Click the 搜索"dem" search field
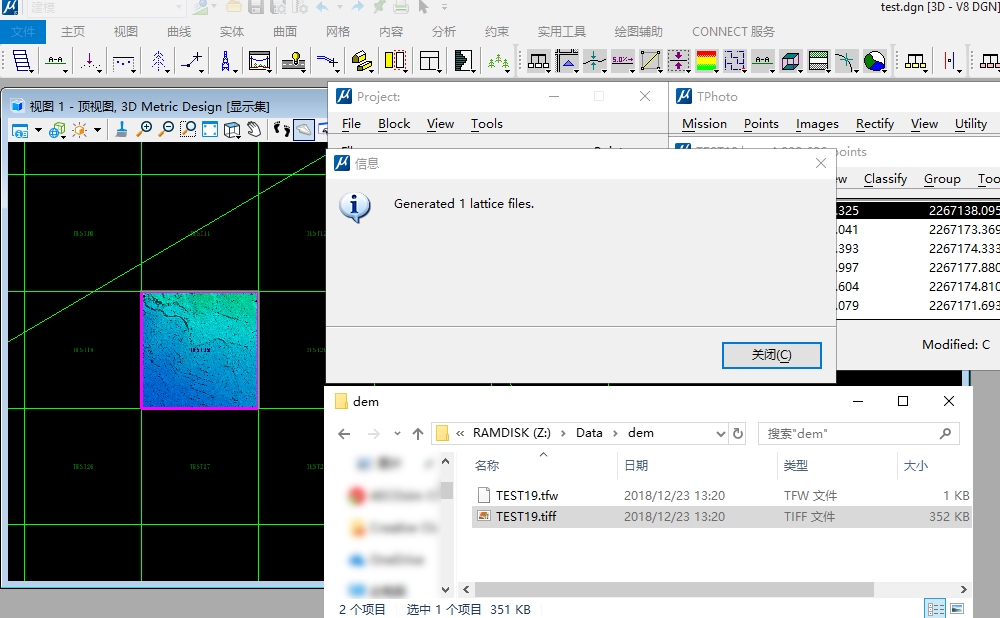Image resolution: width=1000 pixels, height=618 pixels. 850,434
